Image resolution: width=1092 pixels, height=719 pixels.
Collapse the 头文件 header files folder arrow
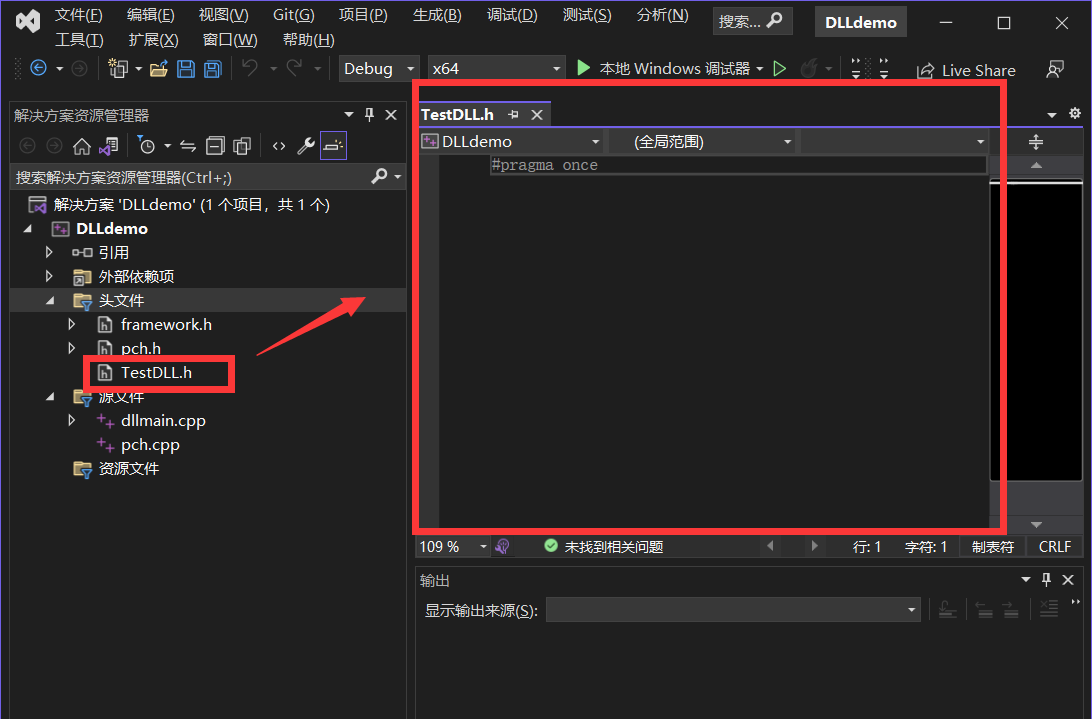tap(49, 300)
